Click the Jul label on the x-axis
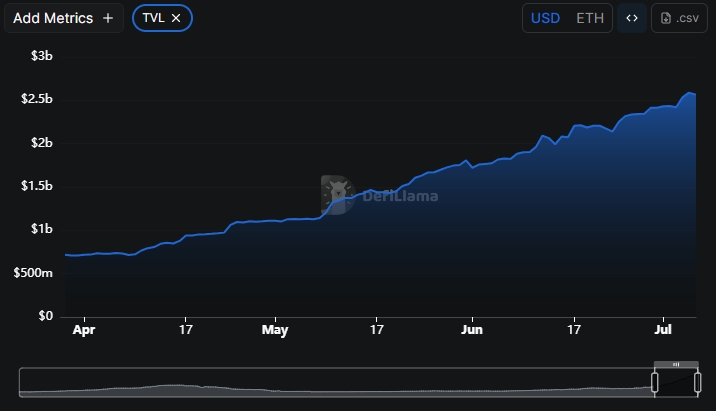 pos(662,328)
